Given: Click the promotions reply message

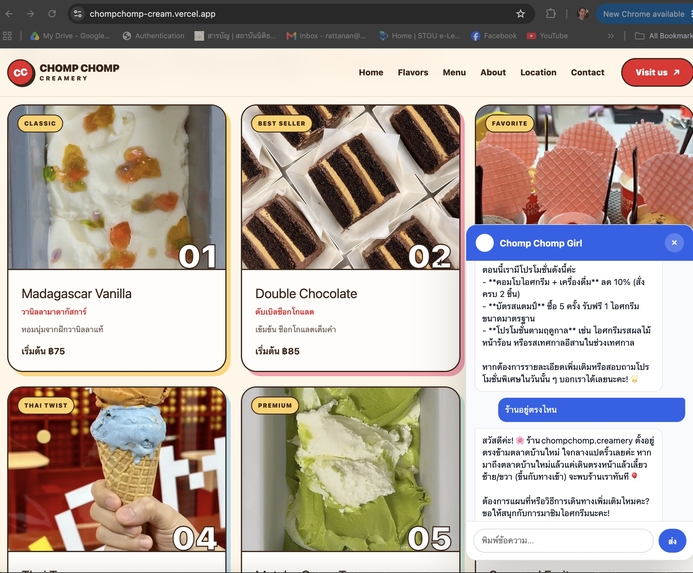Looking at the screenshot, I should coord(568,325).
